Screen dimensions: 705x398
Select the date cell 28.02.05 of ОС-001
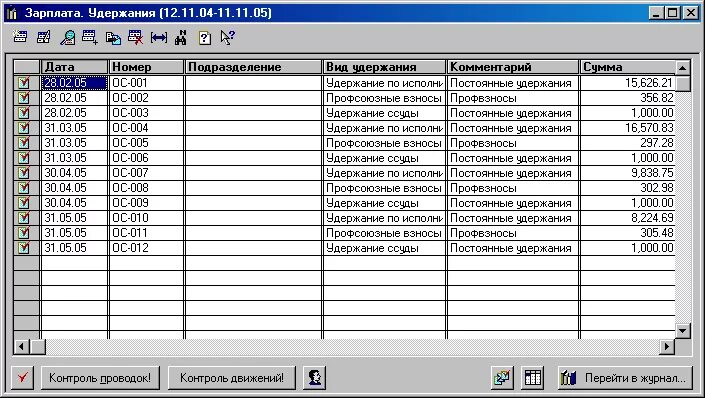[75, 83]
